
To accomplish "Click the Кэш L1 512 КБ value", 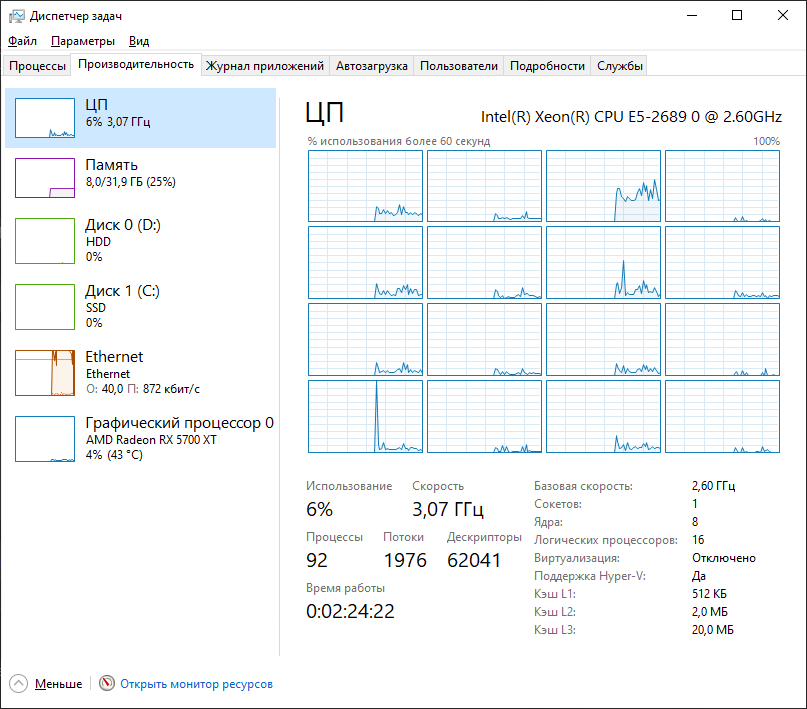I will [x=709, y=594].
